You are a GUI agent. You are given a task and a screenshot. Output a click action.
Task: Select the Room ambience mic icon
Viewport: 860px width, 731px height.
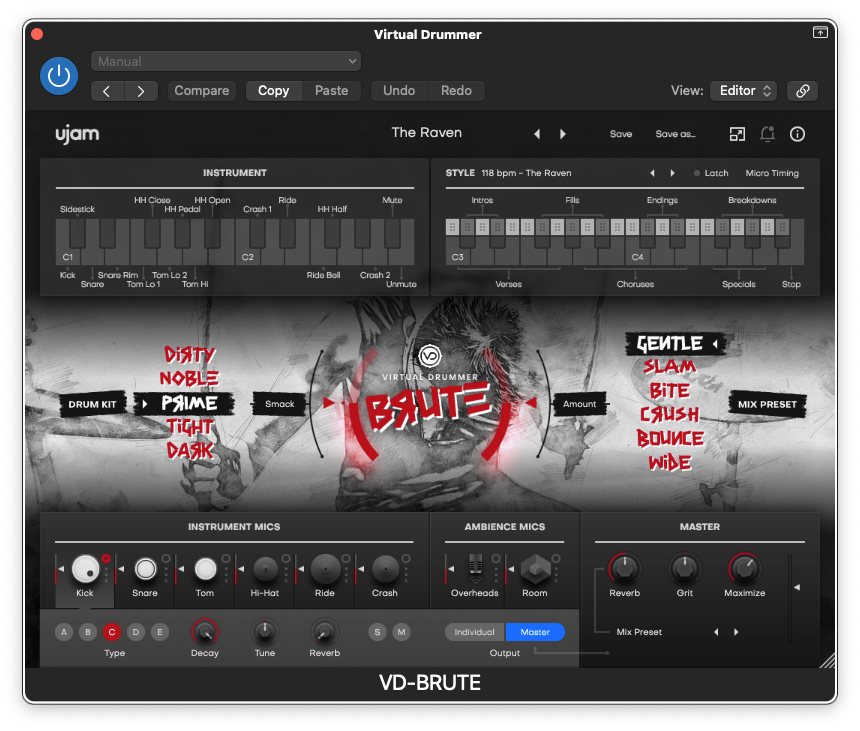[x=535, y=569]
